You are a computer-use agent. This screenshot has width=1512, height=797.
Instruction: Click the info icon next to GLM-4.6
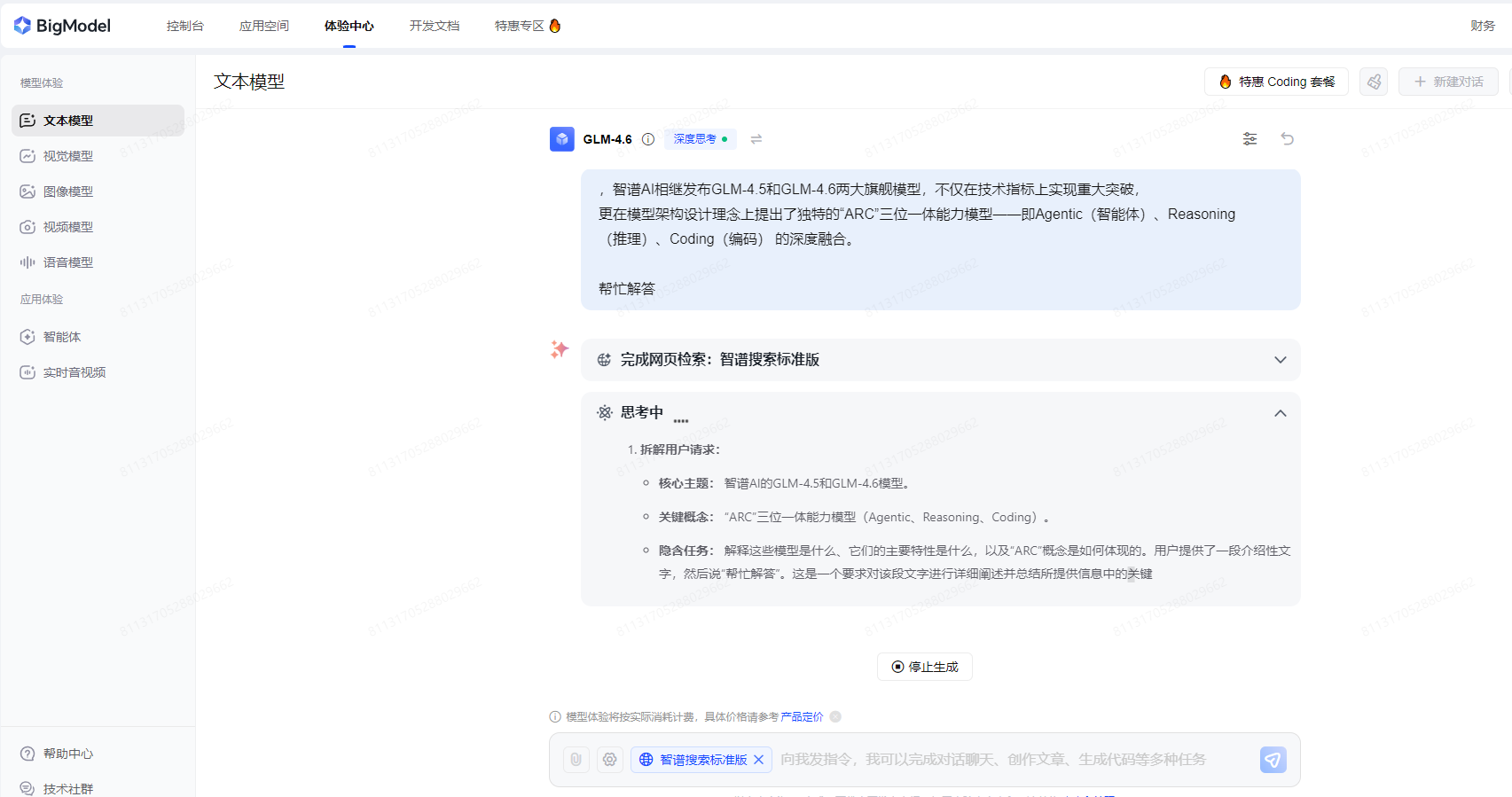[648, 139]
